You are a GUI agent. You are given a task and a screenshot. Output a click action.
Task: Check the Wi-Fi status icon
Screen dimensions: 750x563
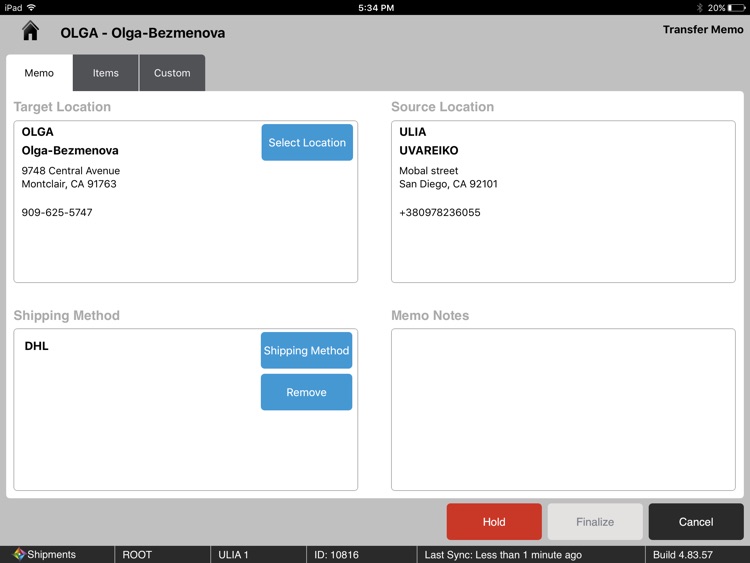[x=32, y=8]
